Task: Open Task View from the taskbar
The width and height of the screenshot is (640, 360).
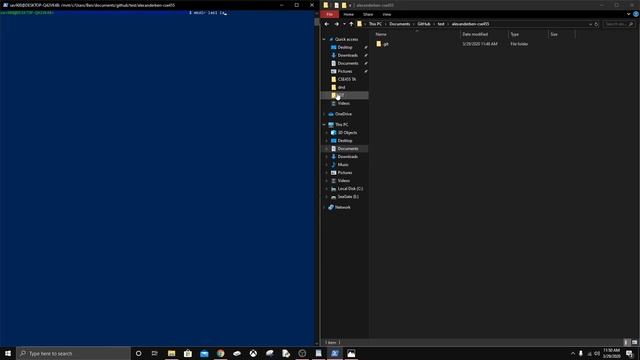Action: click(155, 353)
